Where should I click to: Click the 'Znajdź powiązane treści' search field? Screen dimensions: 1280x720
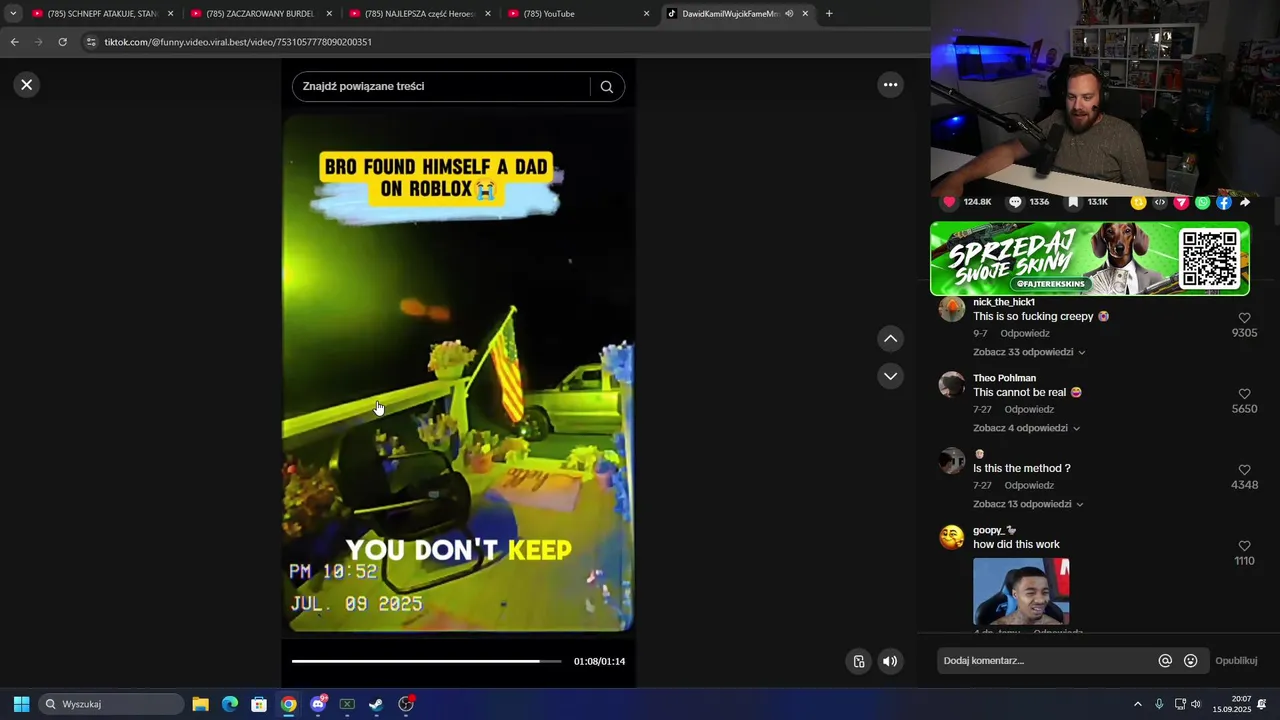tap(445, 87)
